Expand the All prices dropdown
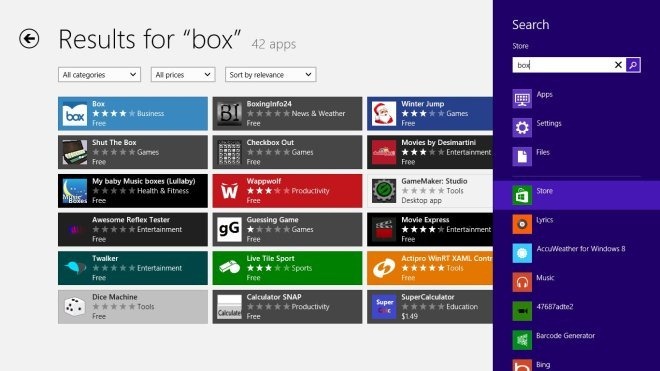 [x=183, y=75]
